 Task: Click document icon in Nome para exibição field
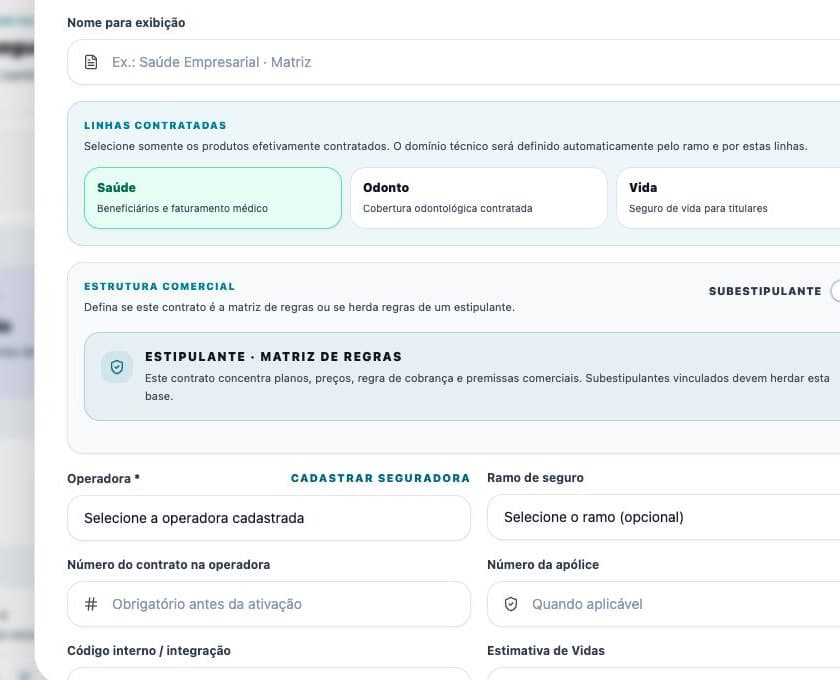pos(91,62)
